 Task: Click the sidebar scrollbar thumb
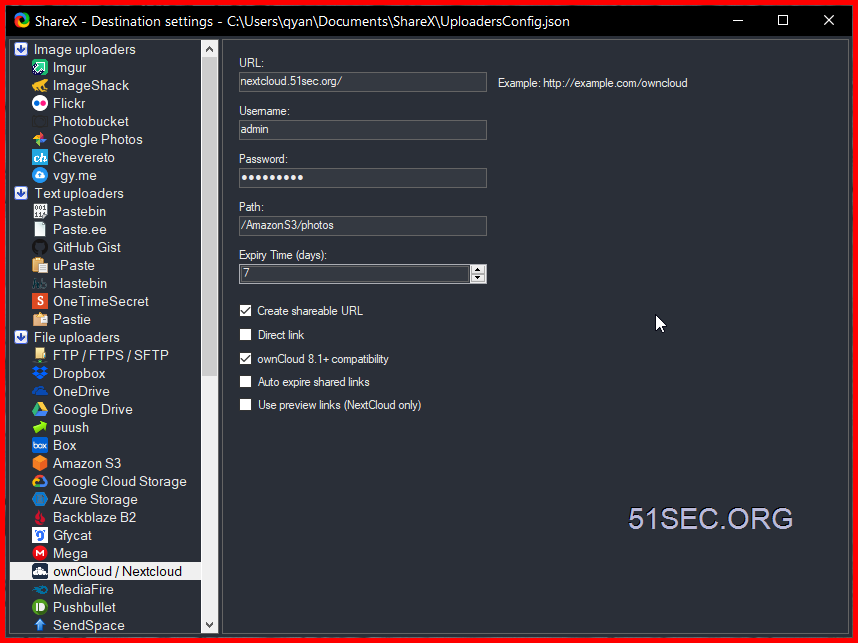tap(210, 216)
